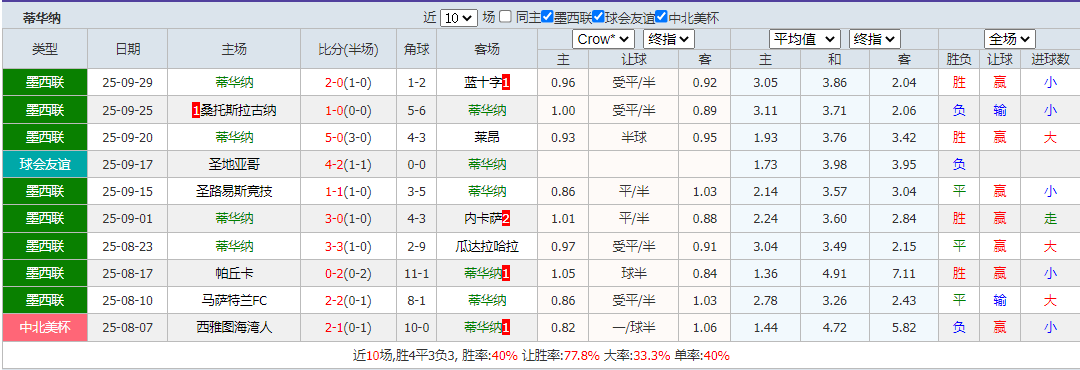This screenshot has height=370, width=1080.
Task: Open the 1-0 score on 25-09-25
Action: point(335,110)
